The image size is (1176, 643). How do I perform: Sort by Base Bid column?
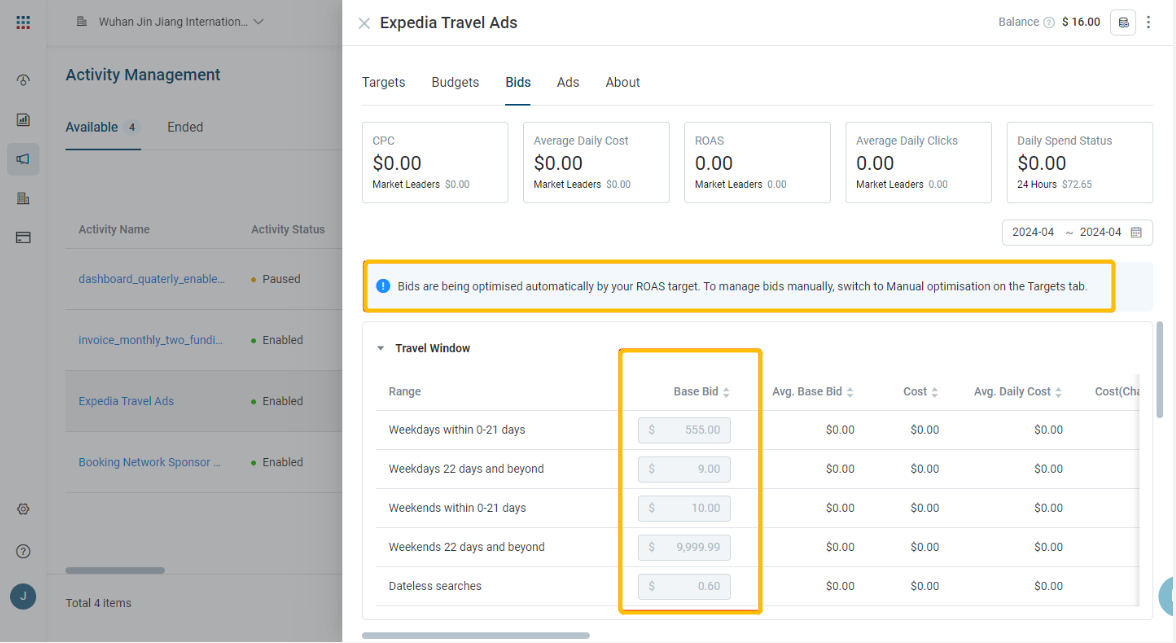[726, 392]
